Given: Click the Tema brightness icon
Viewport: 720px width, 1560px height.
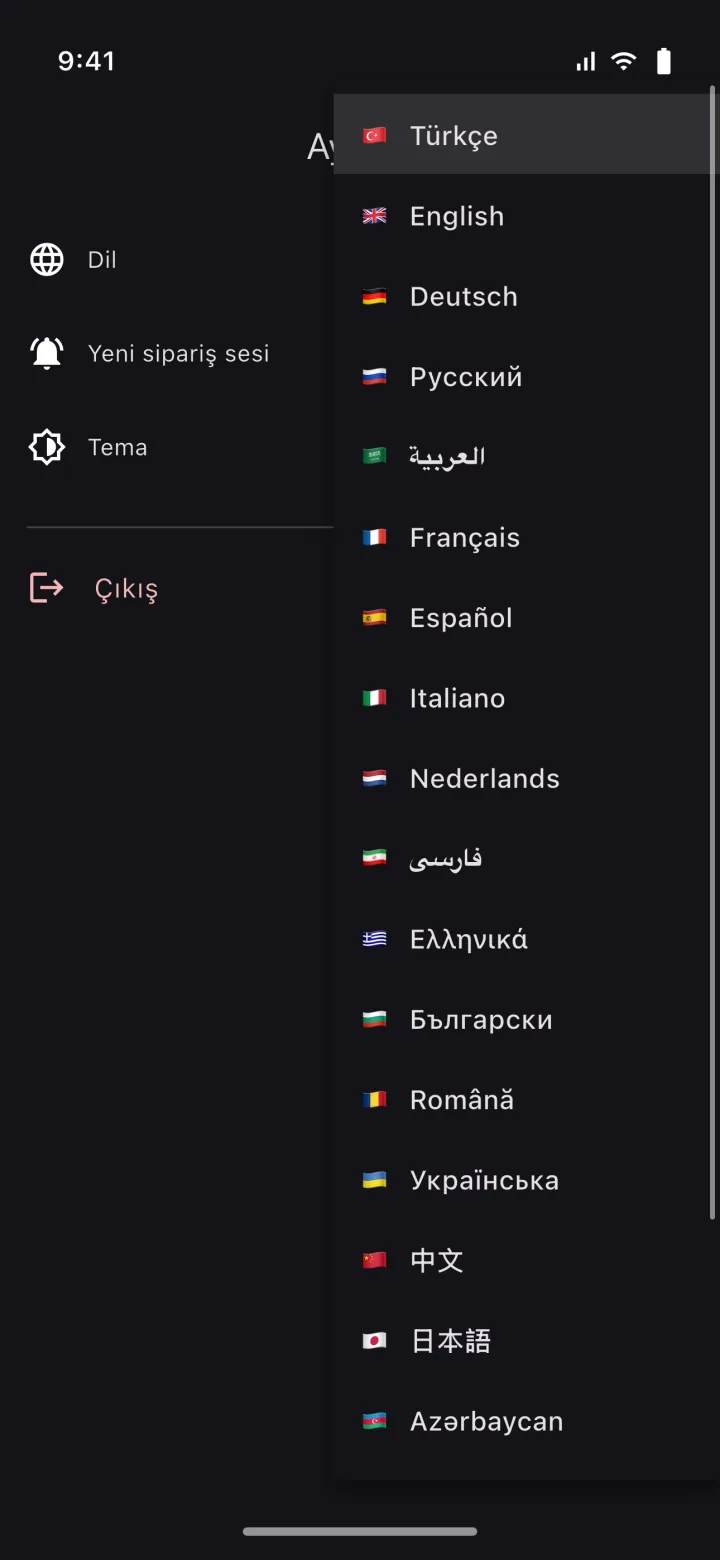Looking at the screenshot, I should tap(47, 447).
